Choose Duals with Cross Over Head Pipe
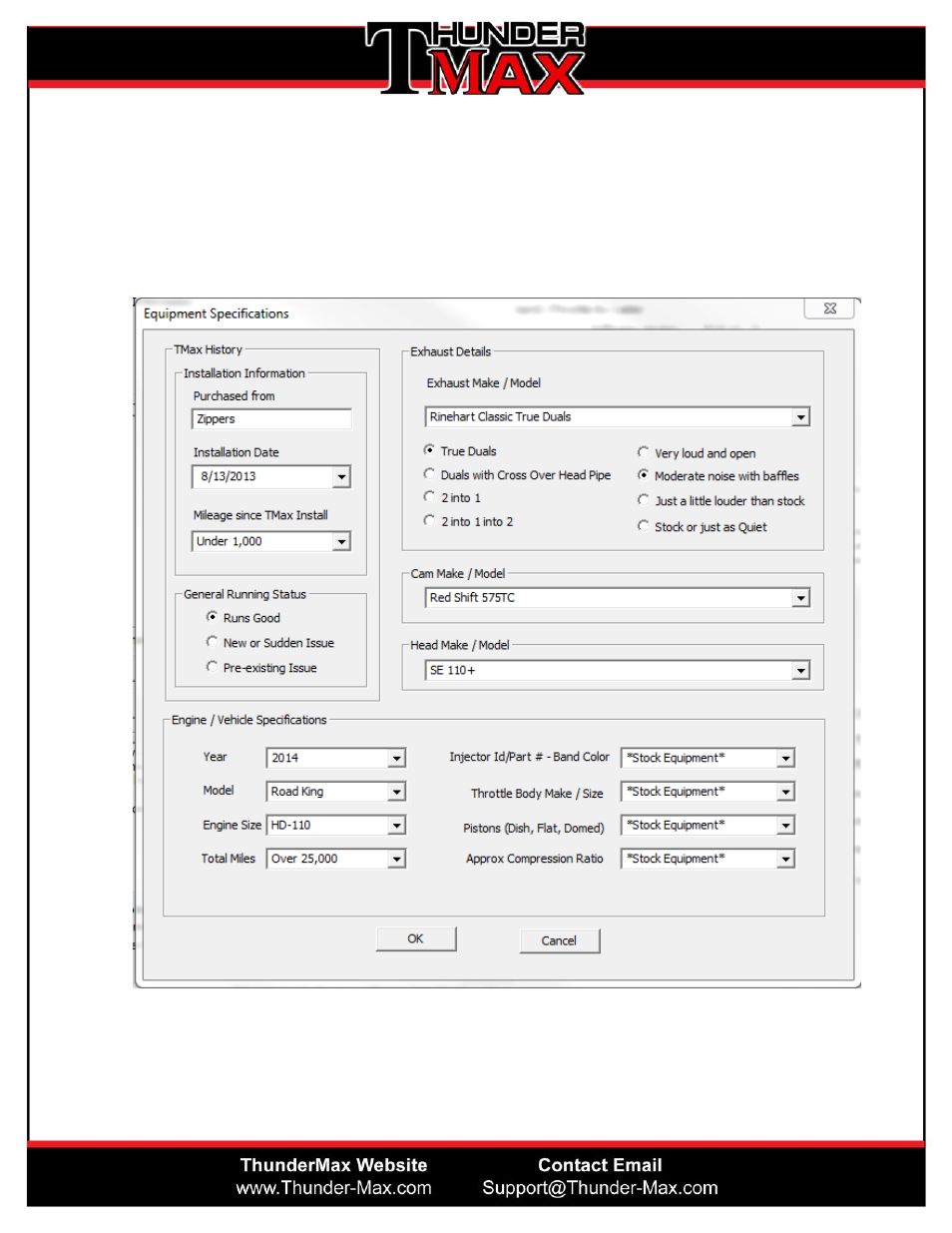 (429, 474)
